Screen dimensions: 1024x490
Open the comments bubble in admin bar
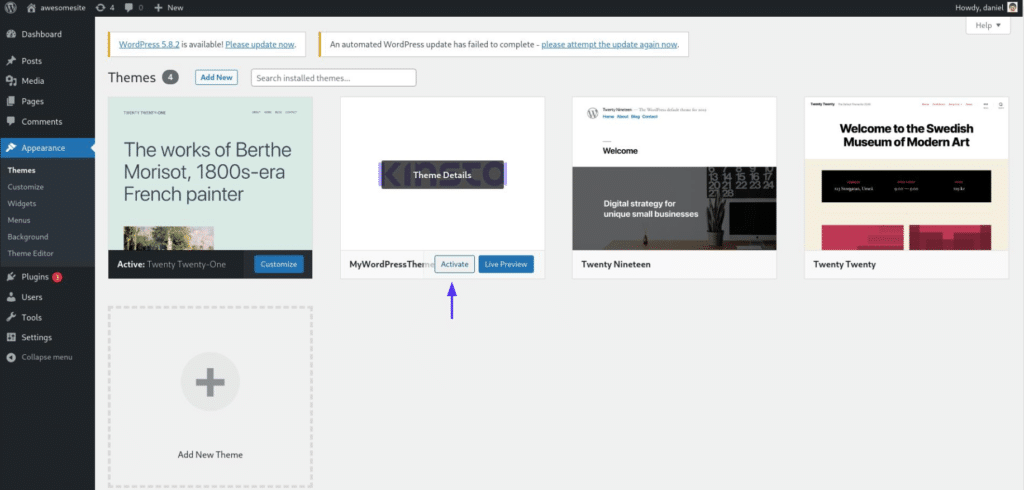(133, 8)
